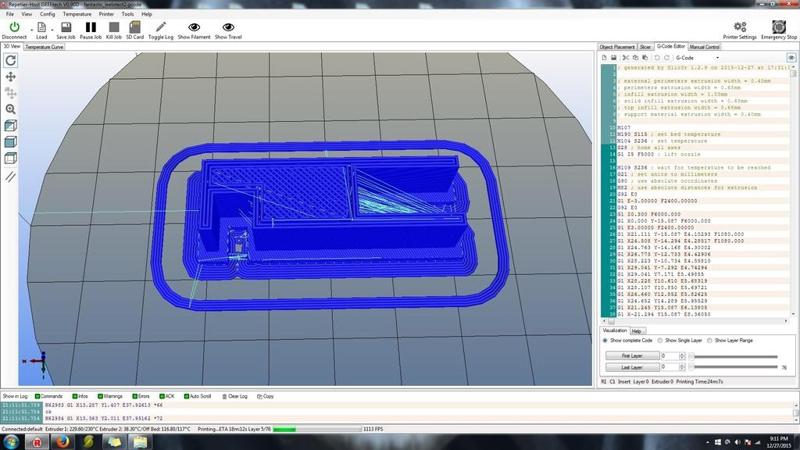Switch to isometric cube view

click(10, 126)
